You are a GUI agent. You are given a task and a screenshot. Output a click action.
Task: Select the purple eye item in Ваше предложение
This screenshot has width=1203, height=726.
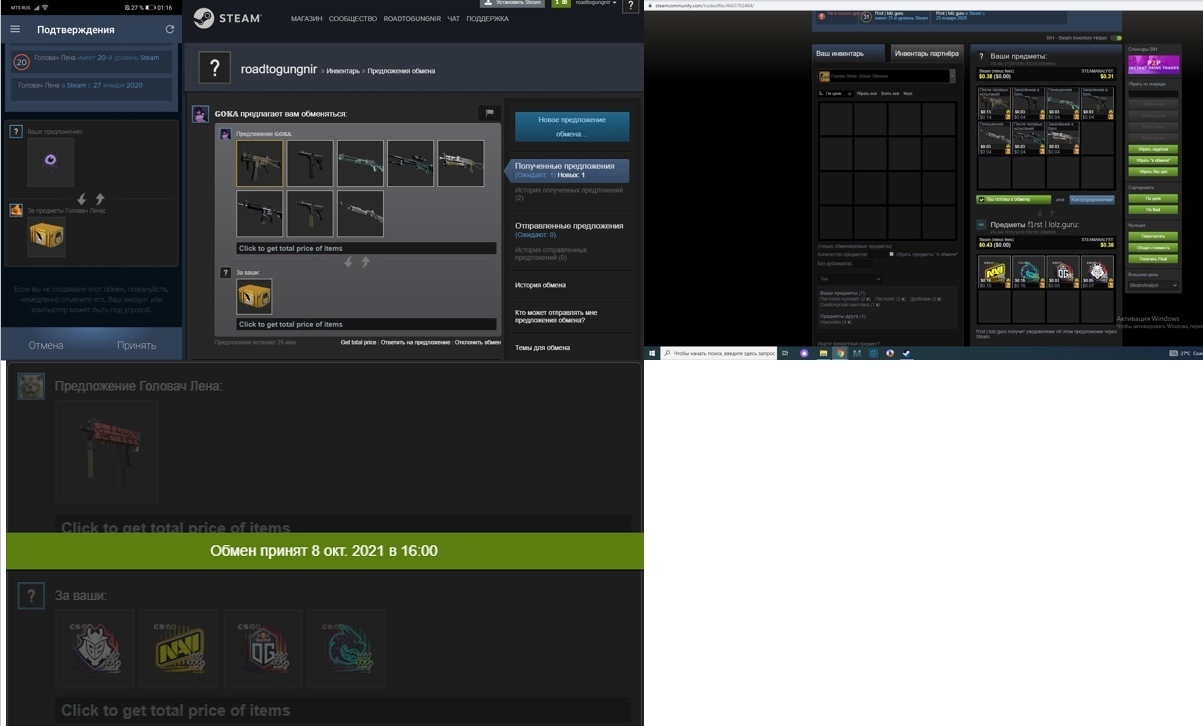coord(50,161)
